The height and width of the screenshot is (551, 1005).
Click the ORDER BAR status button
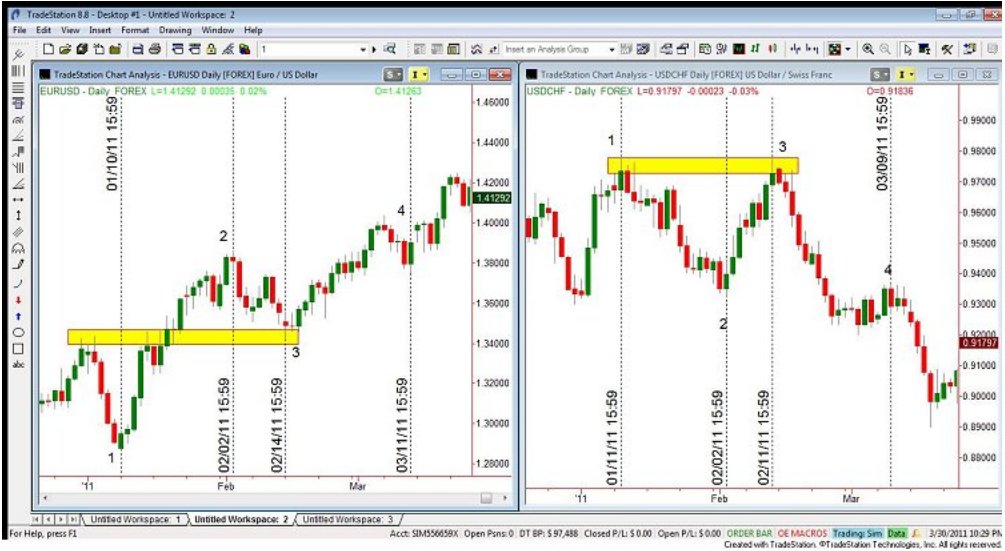click(x=749, y=533)
